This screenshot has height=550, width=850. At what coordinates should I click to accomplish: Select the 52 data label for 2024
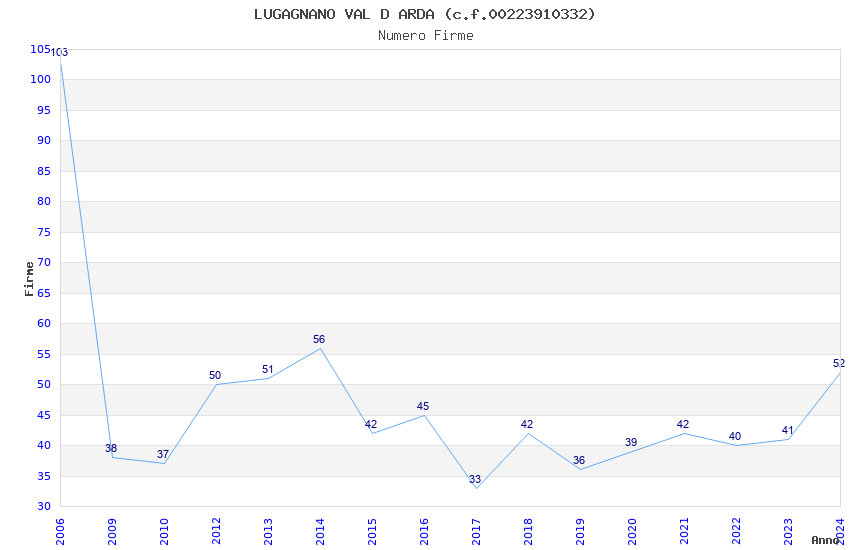pos(839,363)
